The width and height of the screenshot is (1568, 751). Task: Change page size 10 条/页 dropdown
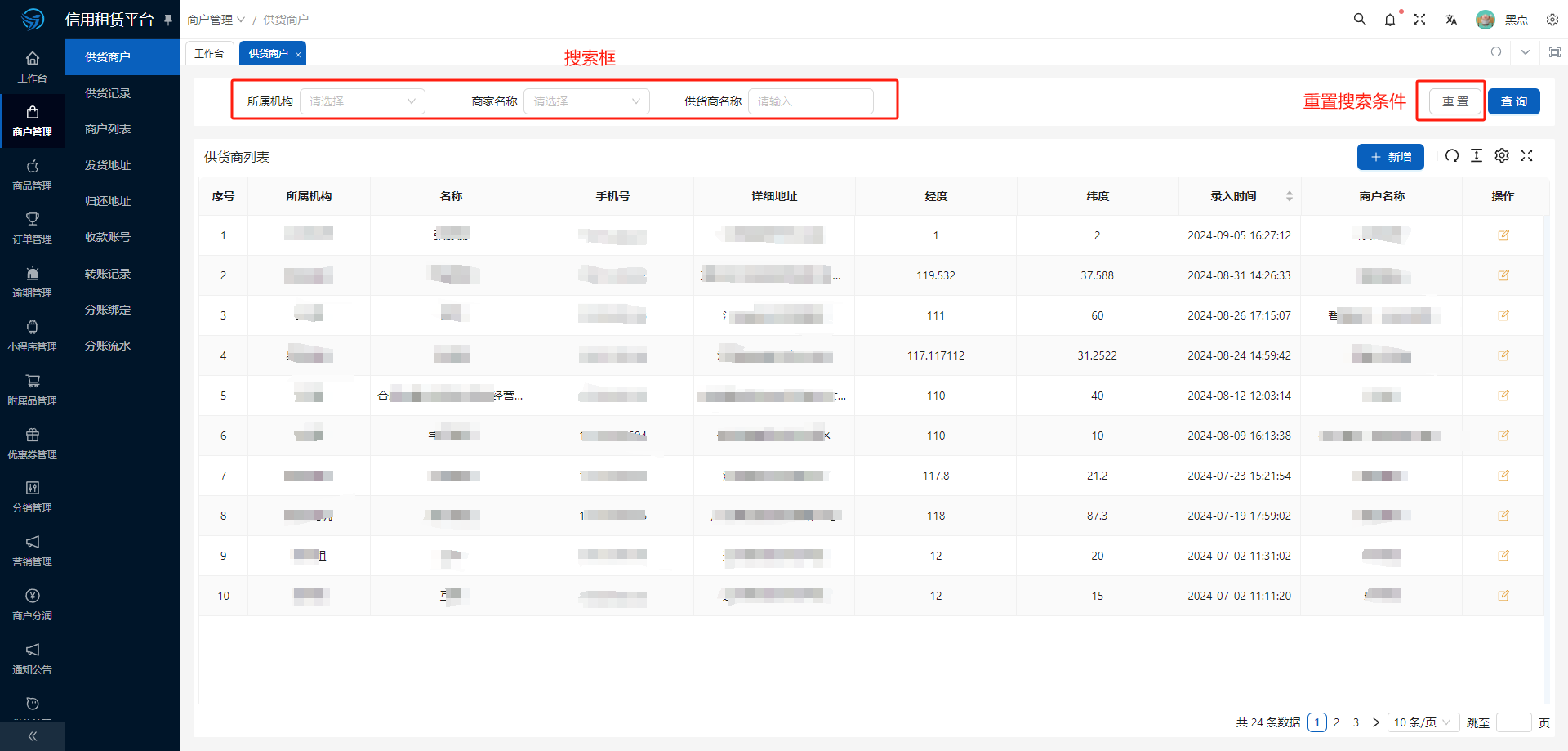pyautogui.click(x=1423, y=722)
